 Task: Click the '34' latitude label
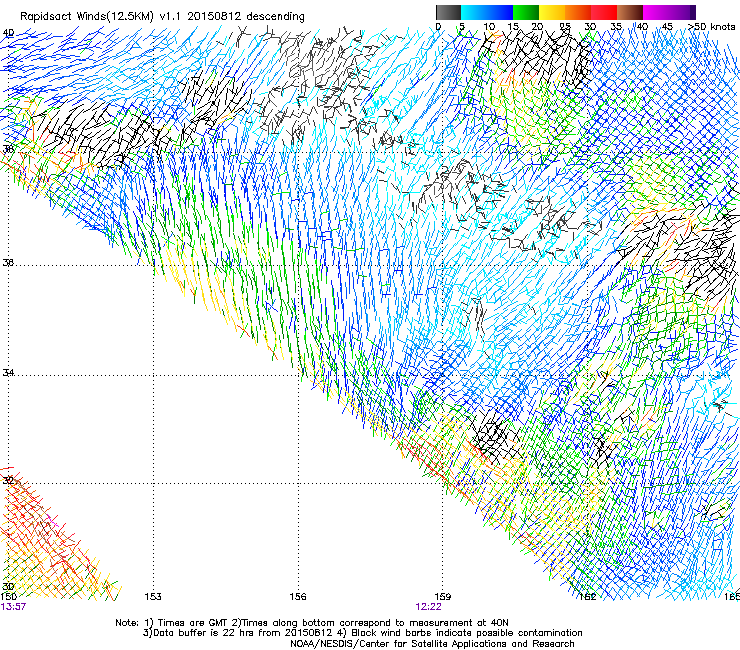pos(8,373)
